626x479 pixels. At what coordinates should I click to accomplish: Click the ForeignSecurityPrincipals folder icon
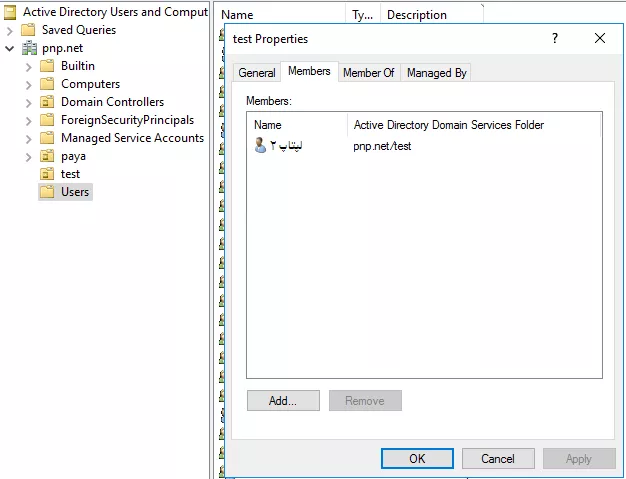47,120
